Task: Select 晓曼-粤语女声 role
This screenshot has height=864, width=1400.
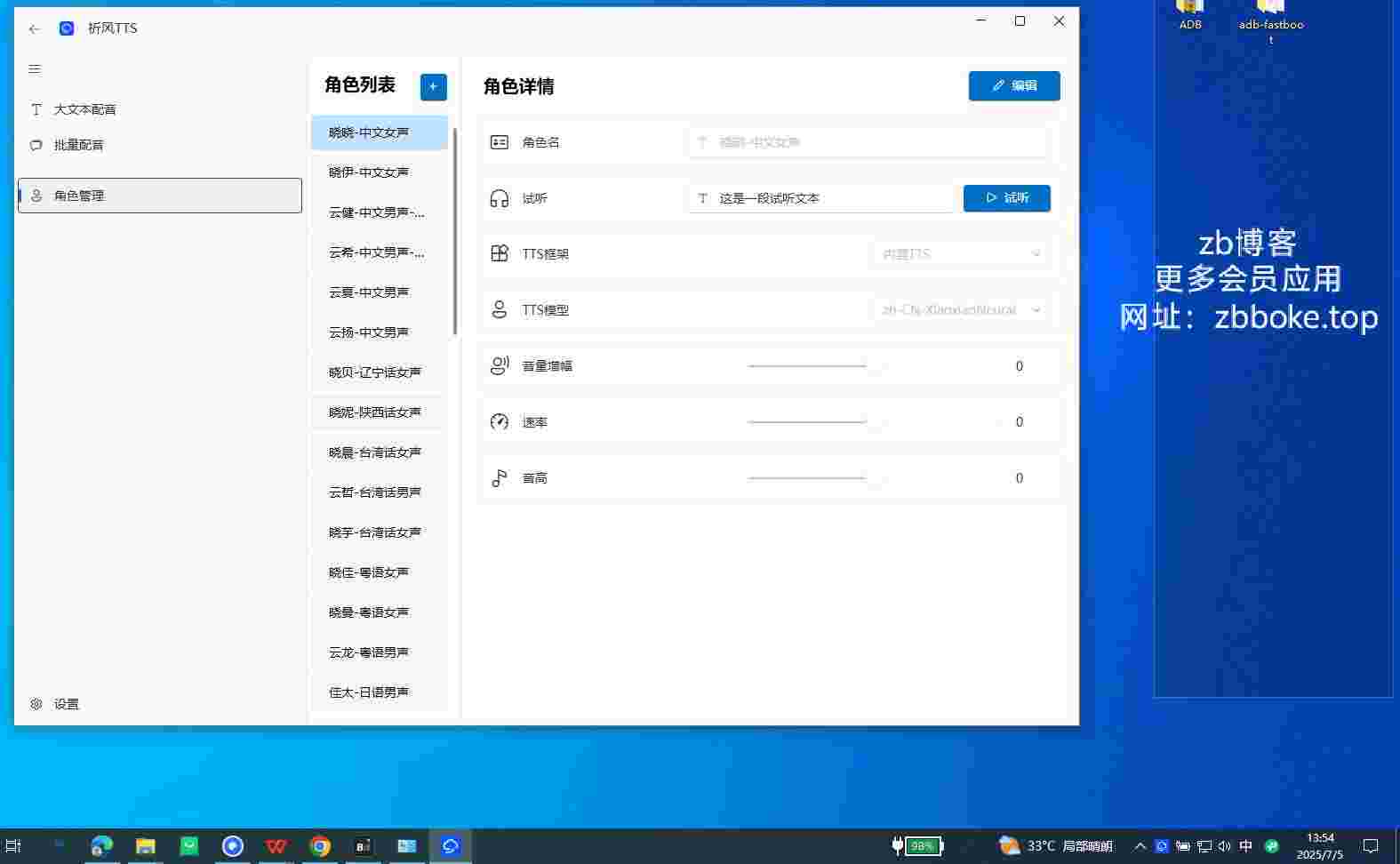Action: click(x=380, y=612)
